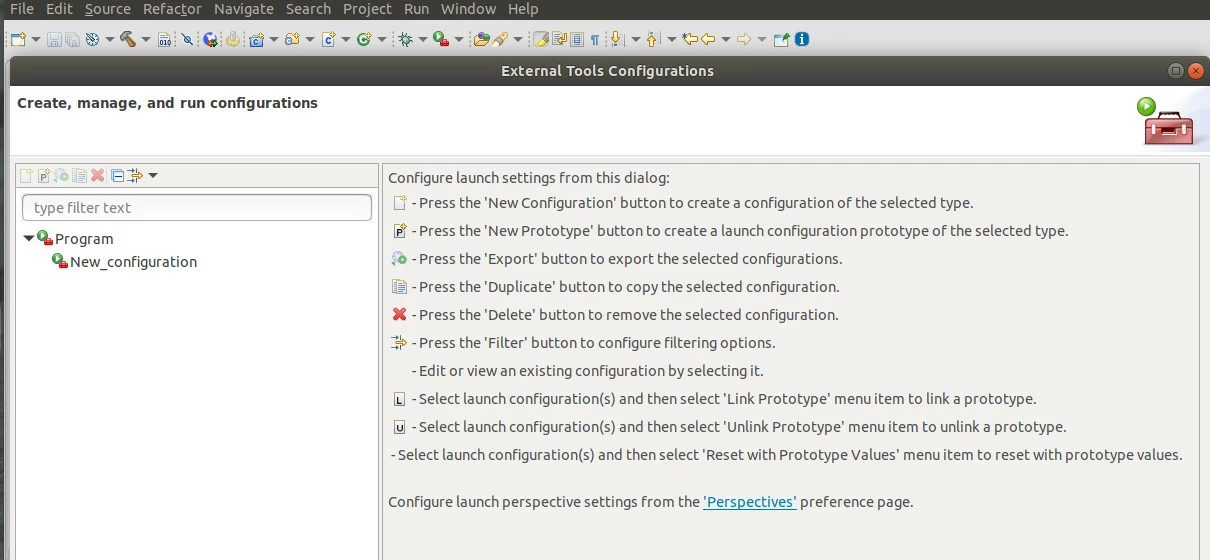This screenshot has height=560, width=1210.
Task: Click the Next Annotation down-arrow icon
Action: click(x=616, y=40)
